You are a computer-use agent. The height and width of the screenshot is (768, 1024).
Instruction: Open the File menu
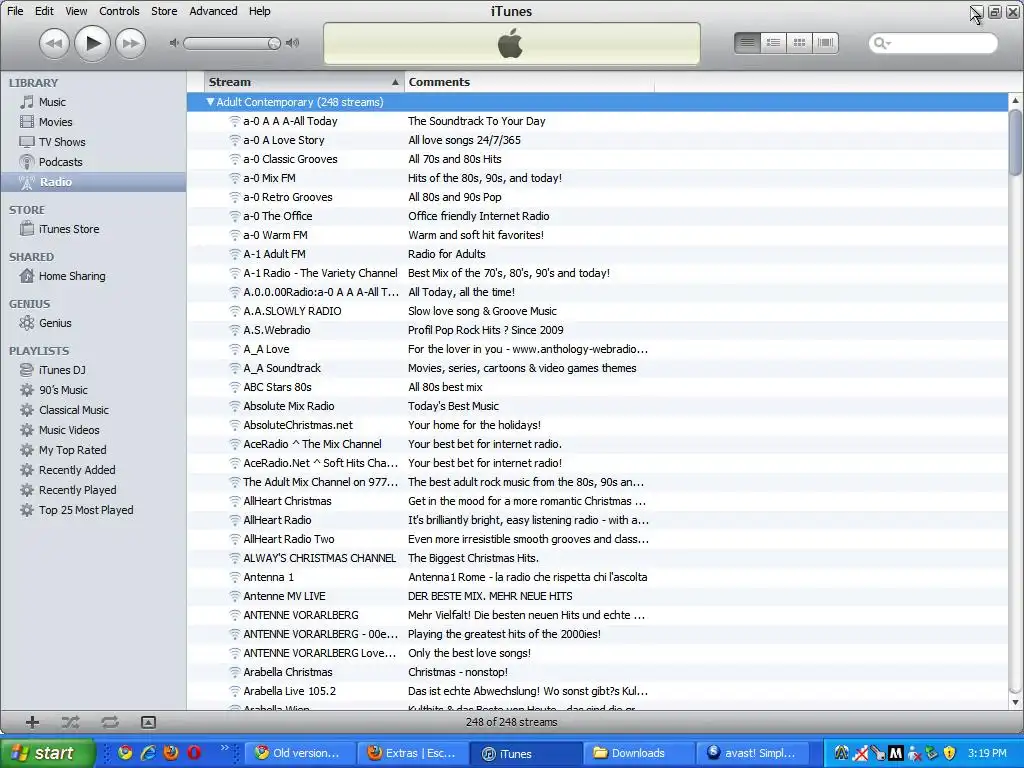(15, 11)
